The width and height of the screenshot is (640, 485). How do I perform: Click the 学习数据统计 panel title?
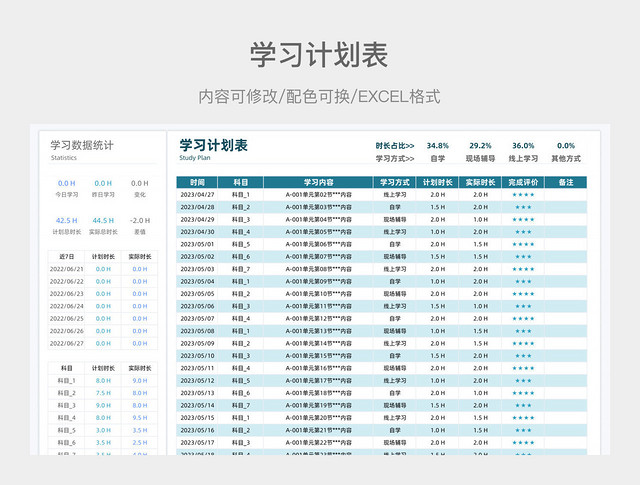(x=82, y=145)
